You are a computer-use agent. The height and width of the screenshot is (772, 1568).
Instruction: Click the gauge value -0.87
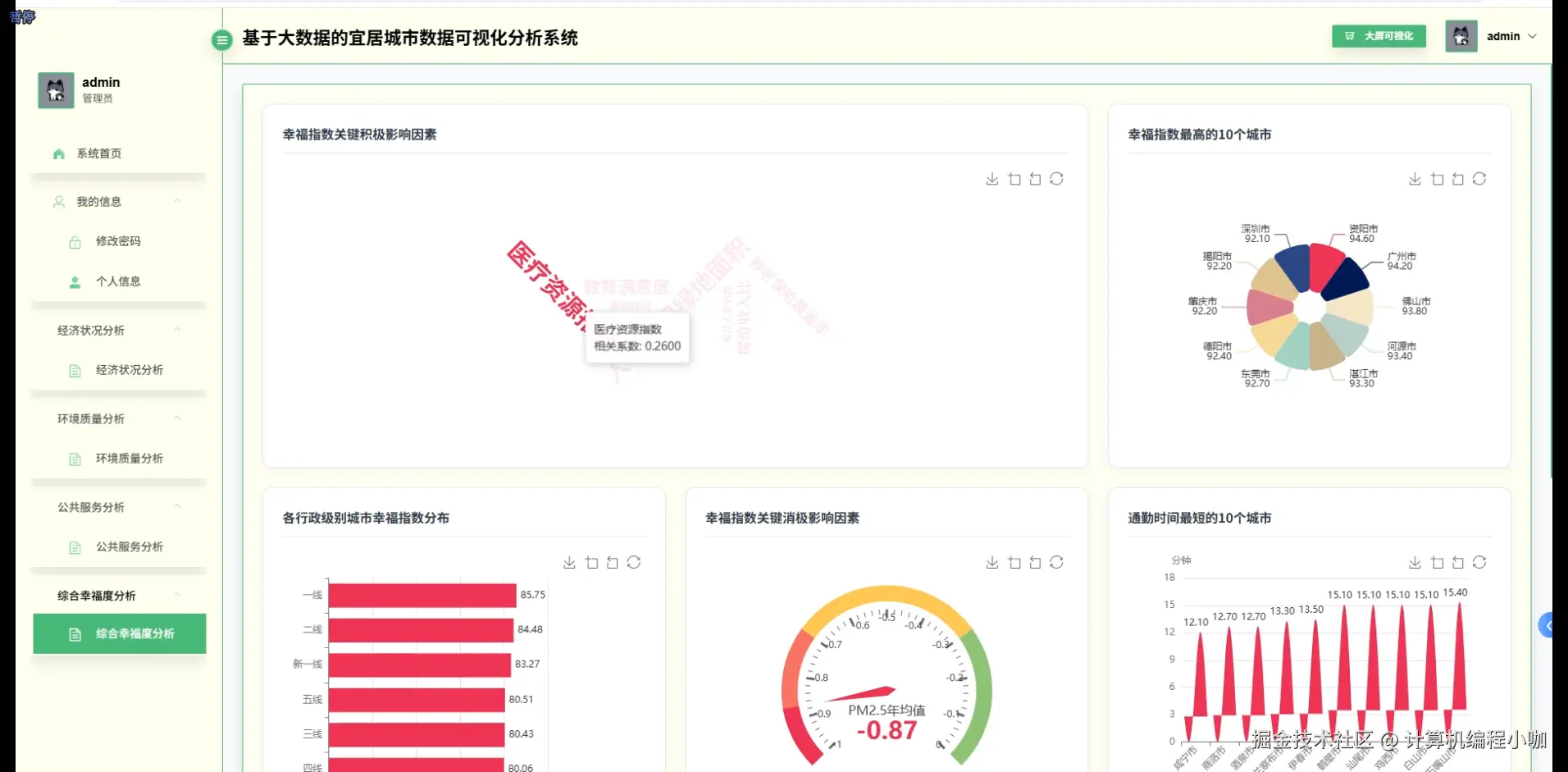tap(887, 730)
